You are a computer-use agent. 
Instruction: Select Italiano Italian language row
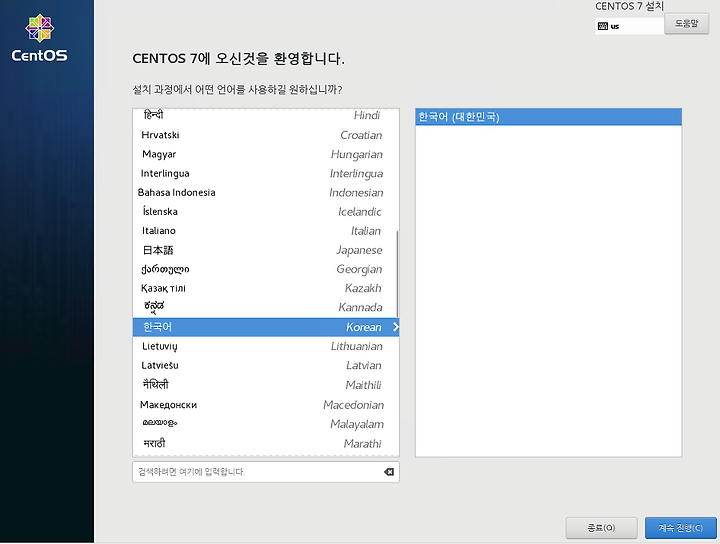point(266,231)
